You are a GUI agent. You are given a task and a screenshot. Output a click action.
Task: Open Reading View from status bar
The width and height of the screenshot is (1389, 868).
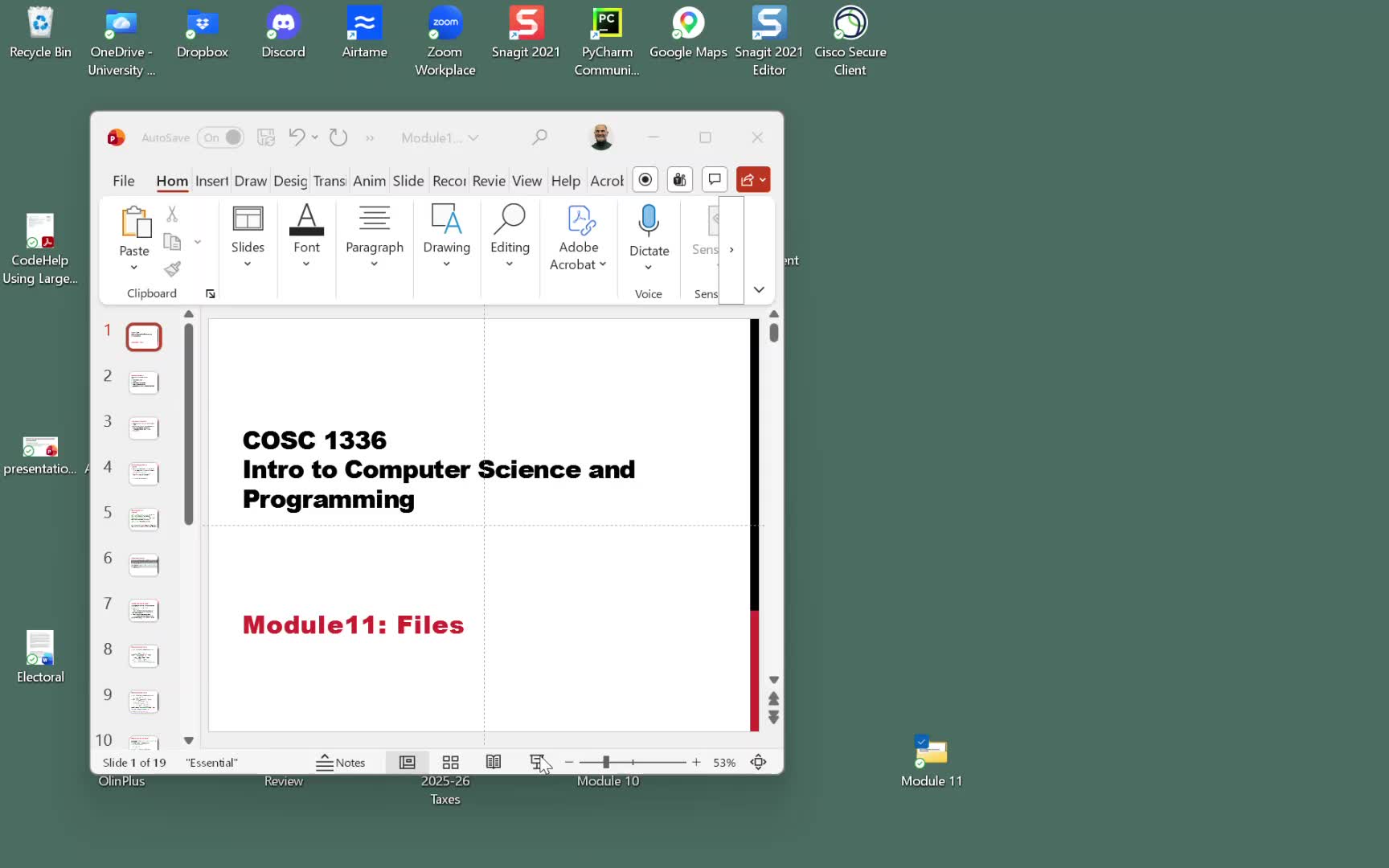pyautogui.click(x=494, y=762)
